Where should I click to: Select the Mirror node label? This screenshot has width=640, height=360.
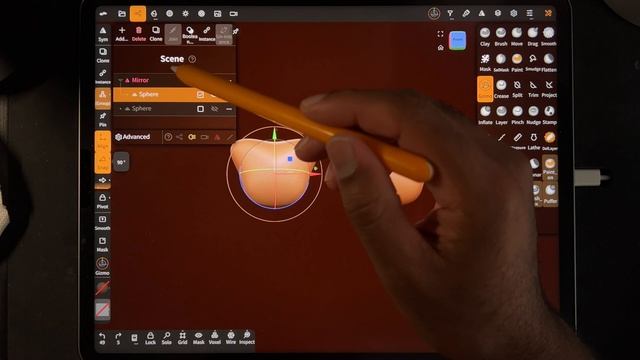click(140, 80)
